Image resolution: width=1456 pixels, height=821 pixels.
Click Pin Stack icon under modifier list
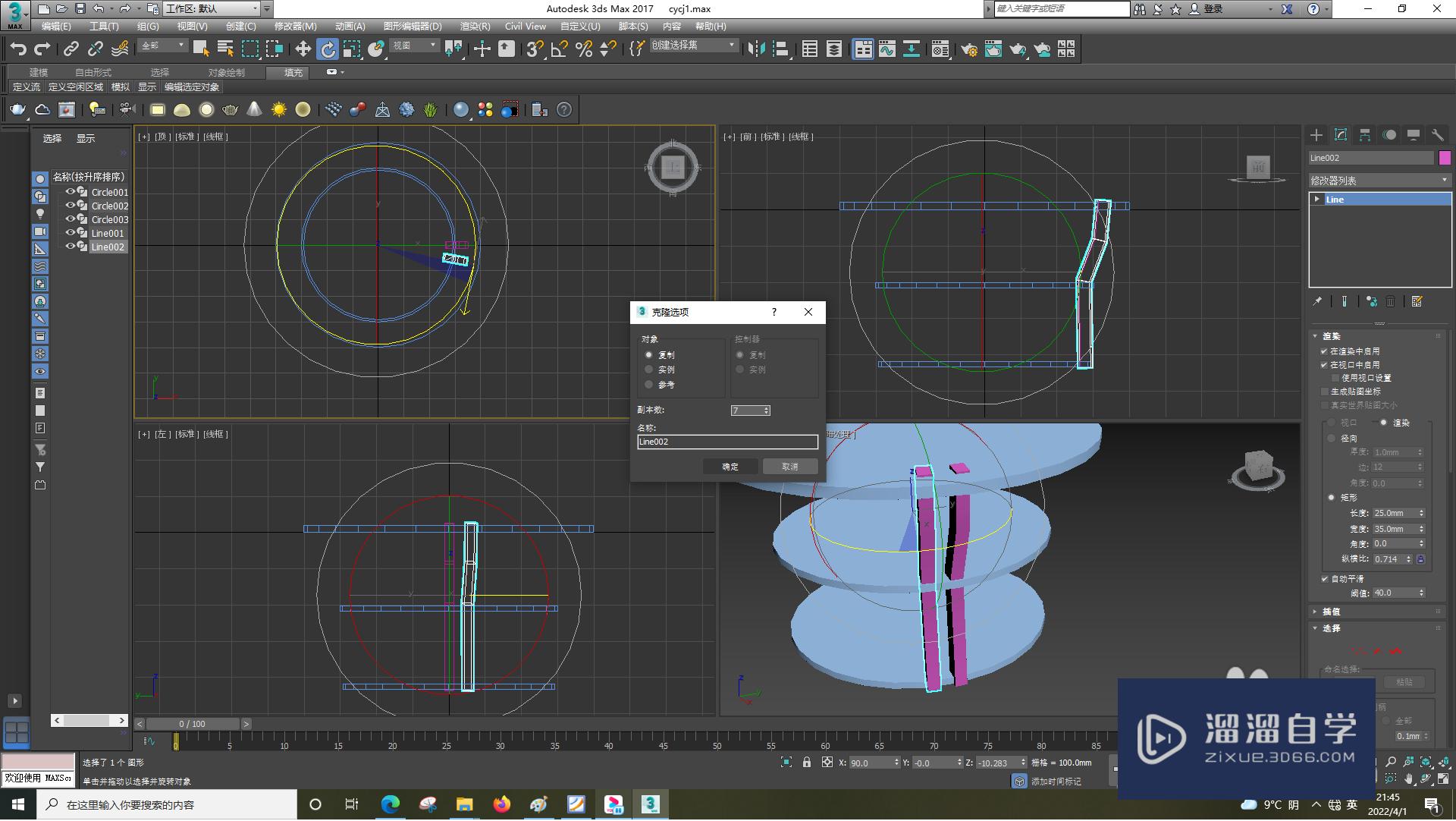click(x=1318, y=302)
